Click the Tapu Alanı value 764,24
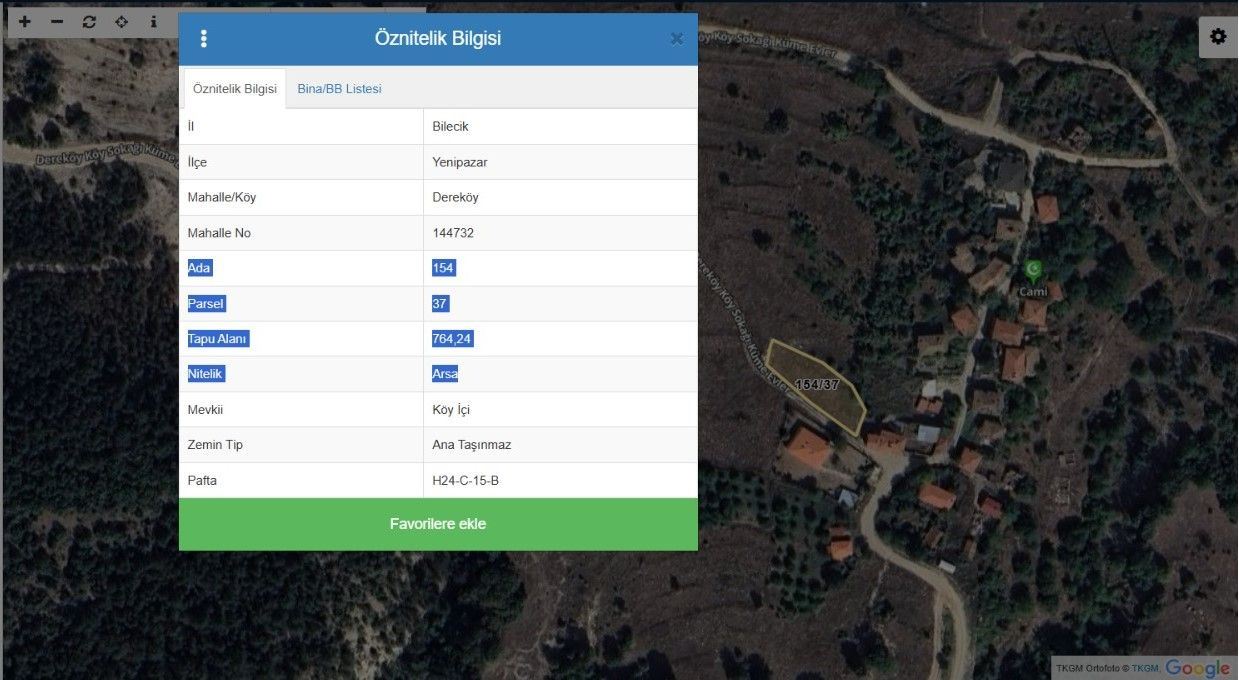 coord(452,339)
